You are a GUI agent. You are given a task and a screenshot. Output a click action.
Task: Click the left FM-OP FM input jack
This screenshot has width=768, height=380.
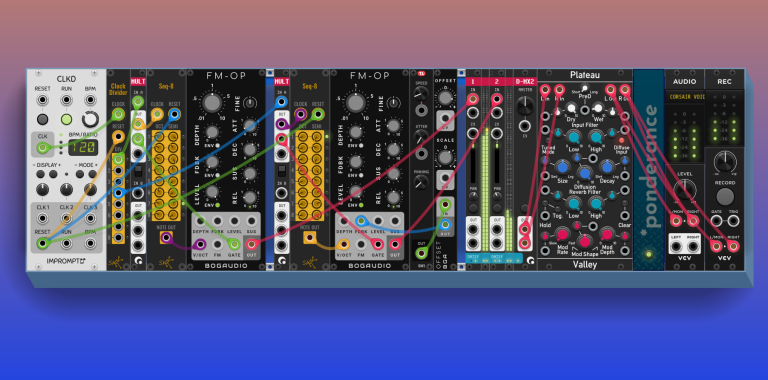pos(217,244)
